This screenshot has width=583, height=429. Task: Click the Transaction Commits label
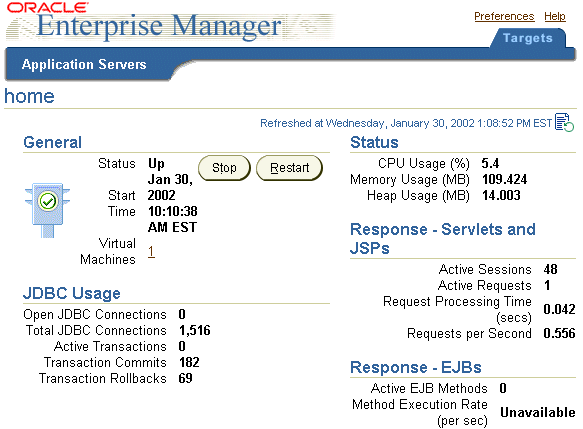105,362
